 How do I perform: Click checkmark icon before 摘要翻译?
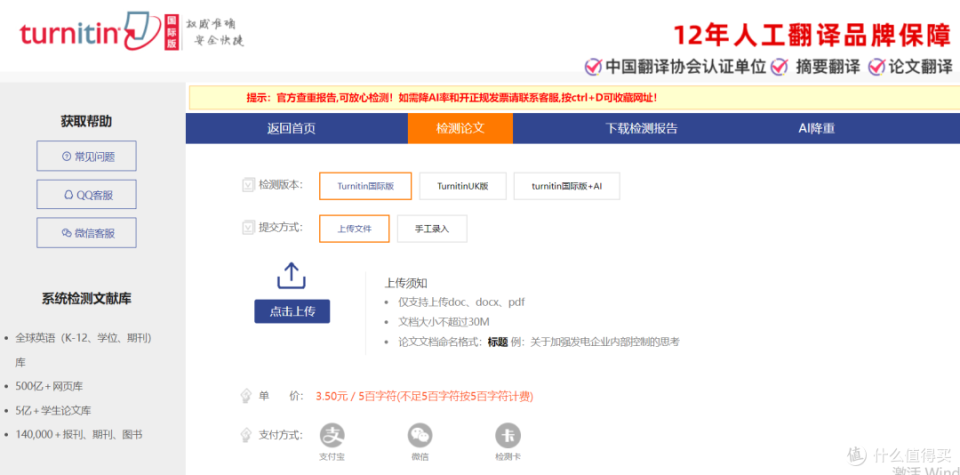779,66
